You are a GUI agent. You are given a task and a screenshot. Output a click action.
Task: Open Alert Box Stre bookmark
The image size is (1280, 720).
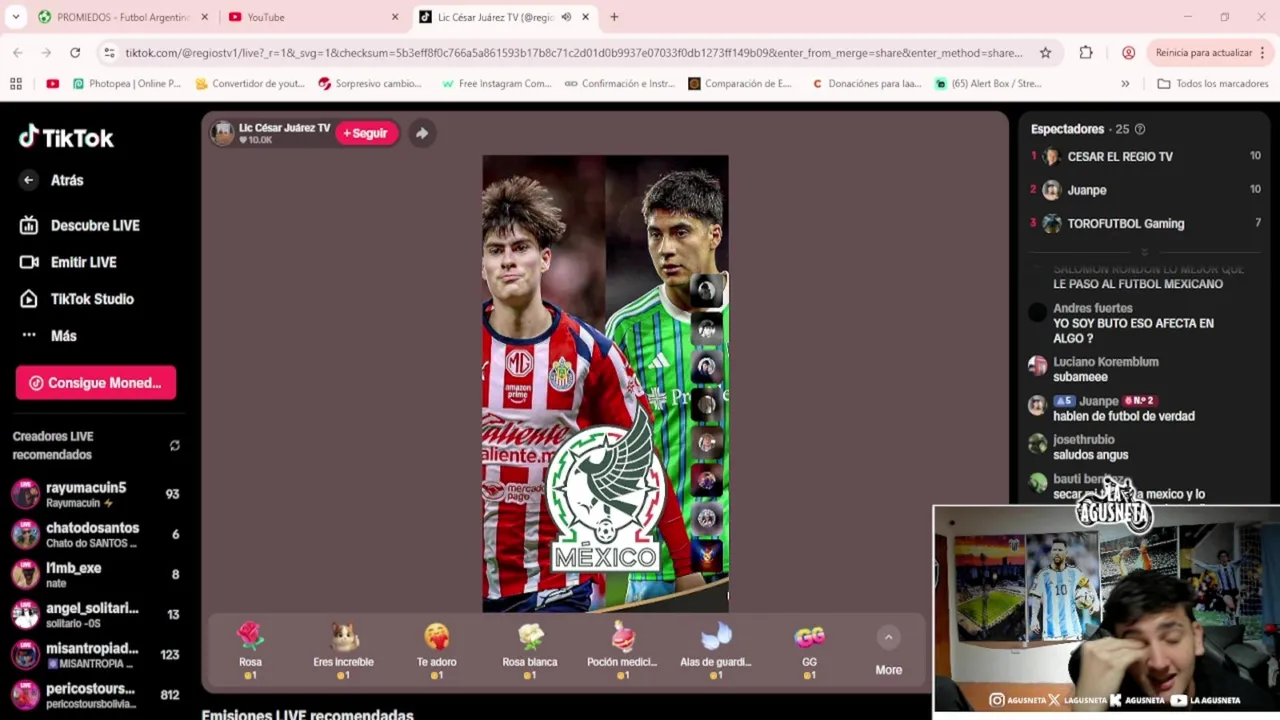point(989,84)
